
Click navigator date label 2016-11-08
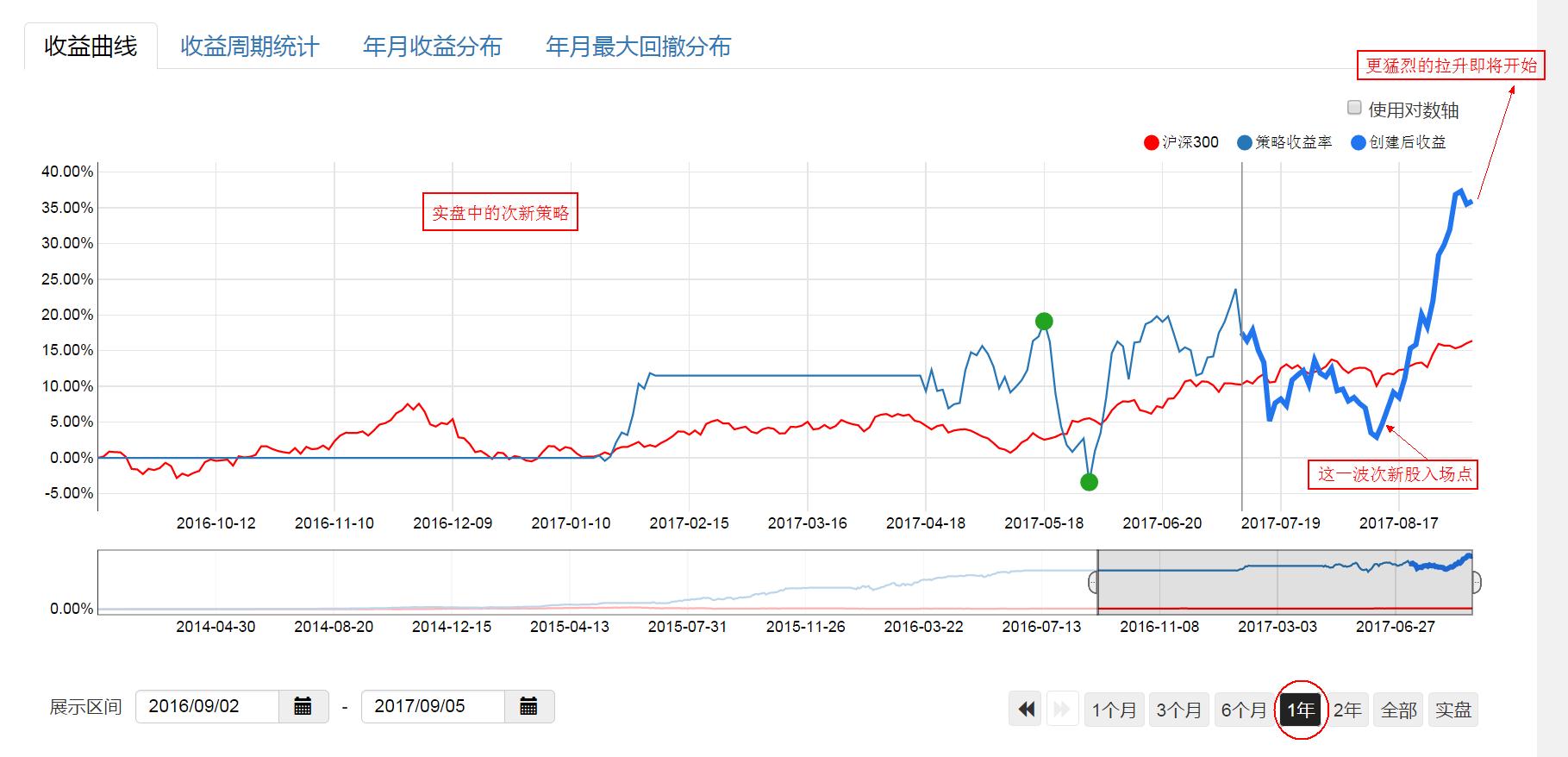coord(1159,627)
